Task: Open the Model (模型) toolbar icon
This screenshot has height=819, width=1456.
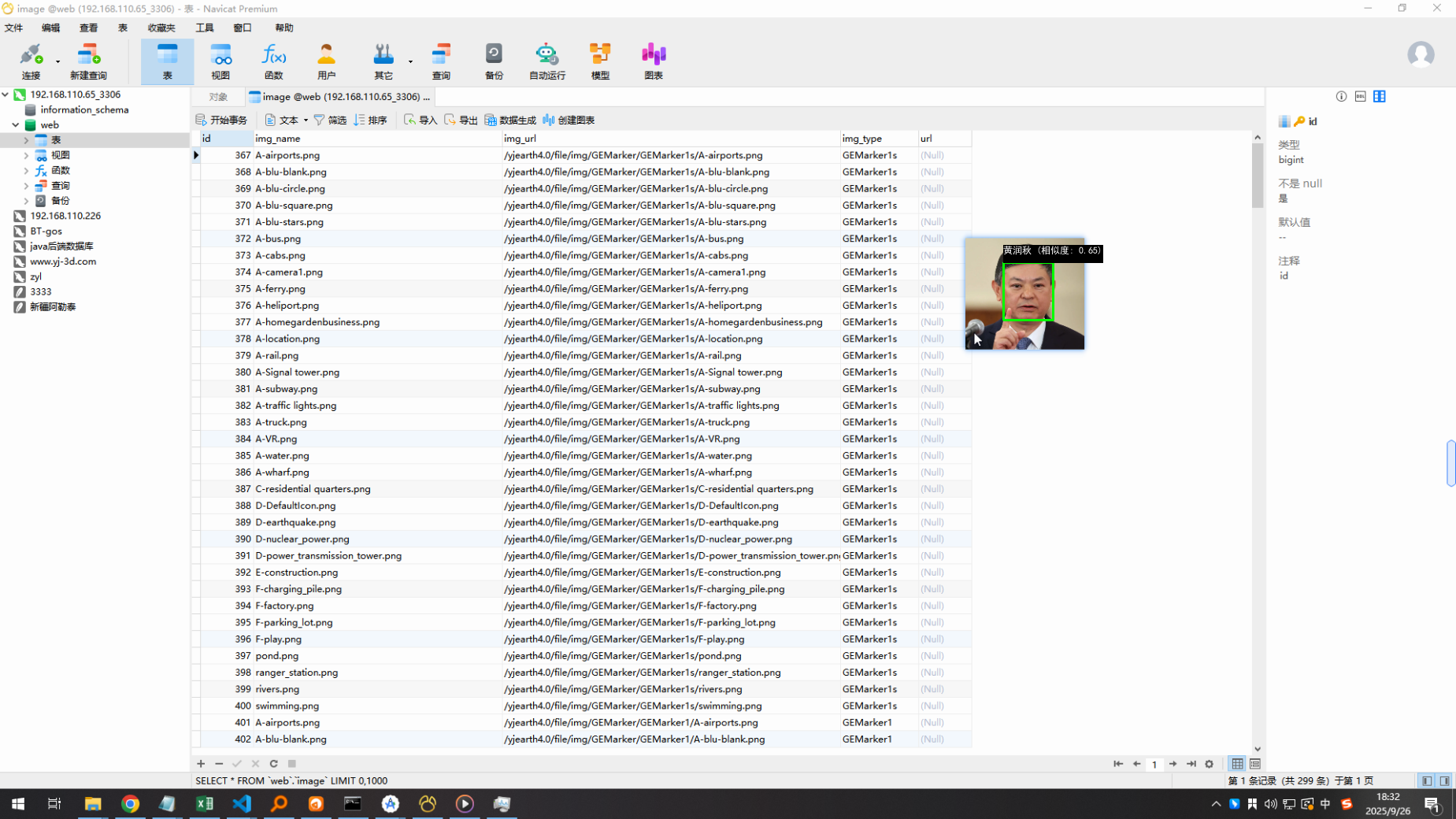Action: [x=600, y=61]
